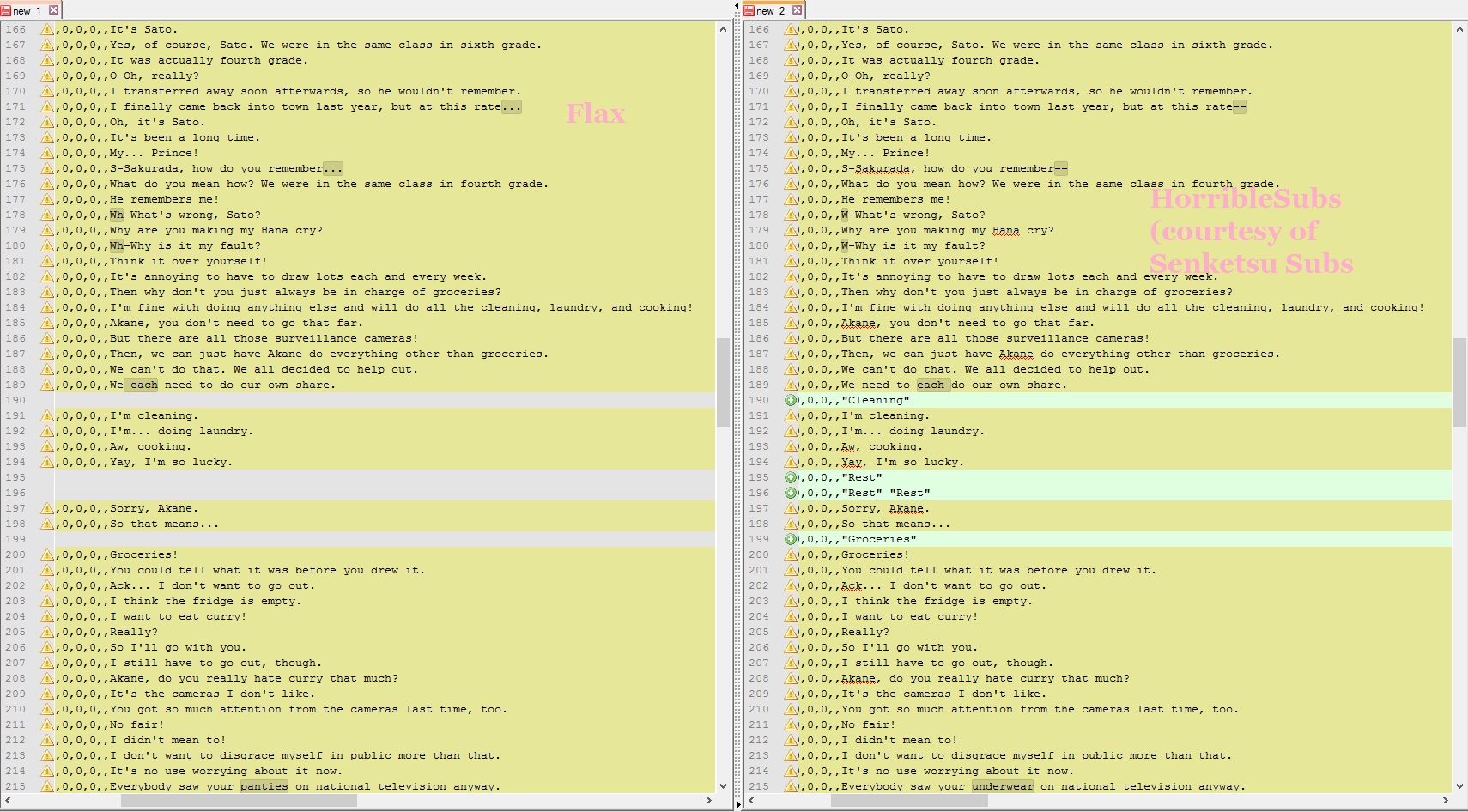1468x812 pixels.
Task: Click the highlighted word 'underwear' on line 215
Action: coord(1003,786)
